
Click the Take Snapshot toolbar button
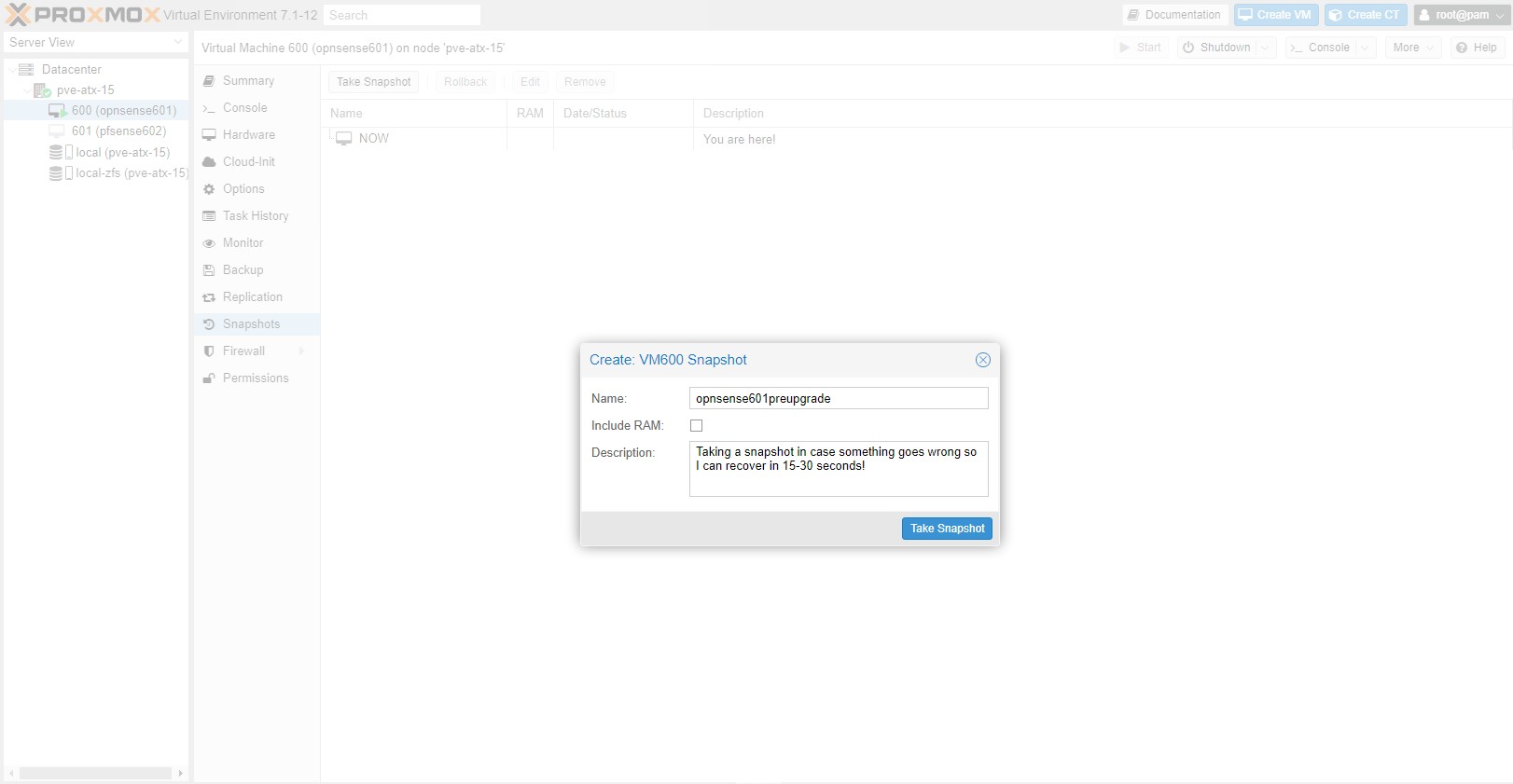coord(373,82)
